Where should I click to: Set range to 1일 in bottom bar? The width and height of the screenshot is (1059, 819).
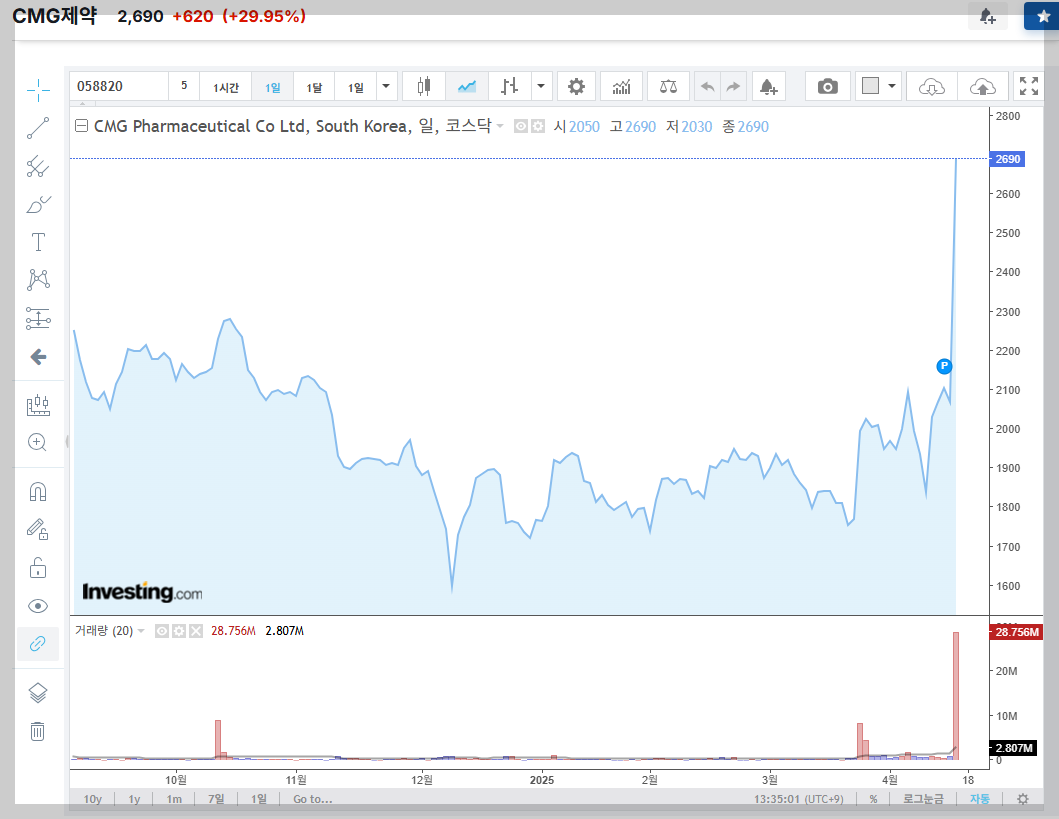coord(259,799)
